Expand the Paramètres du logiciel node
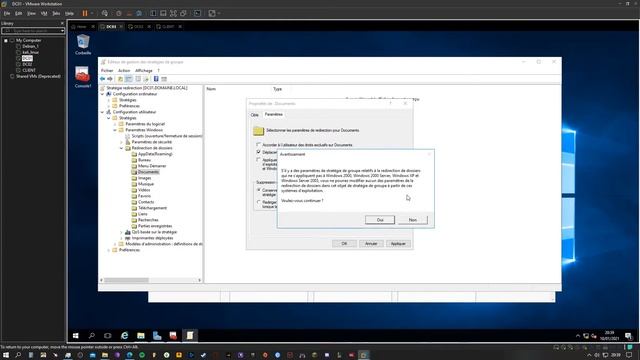 [x=115, y=124]
